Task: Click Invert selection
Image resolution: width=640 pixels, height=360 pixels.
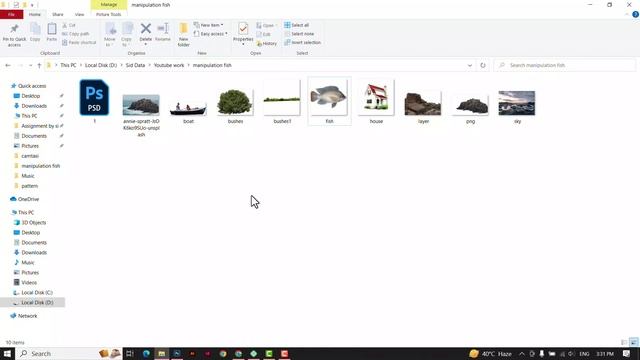Action: click(x=302, y=42)
